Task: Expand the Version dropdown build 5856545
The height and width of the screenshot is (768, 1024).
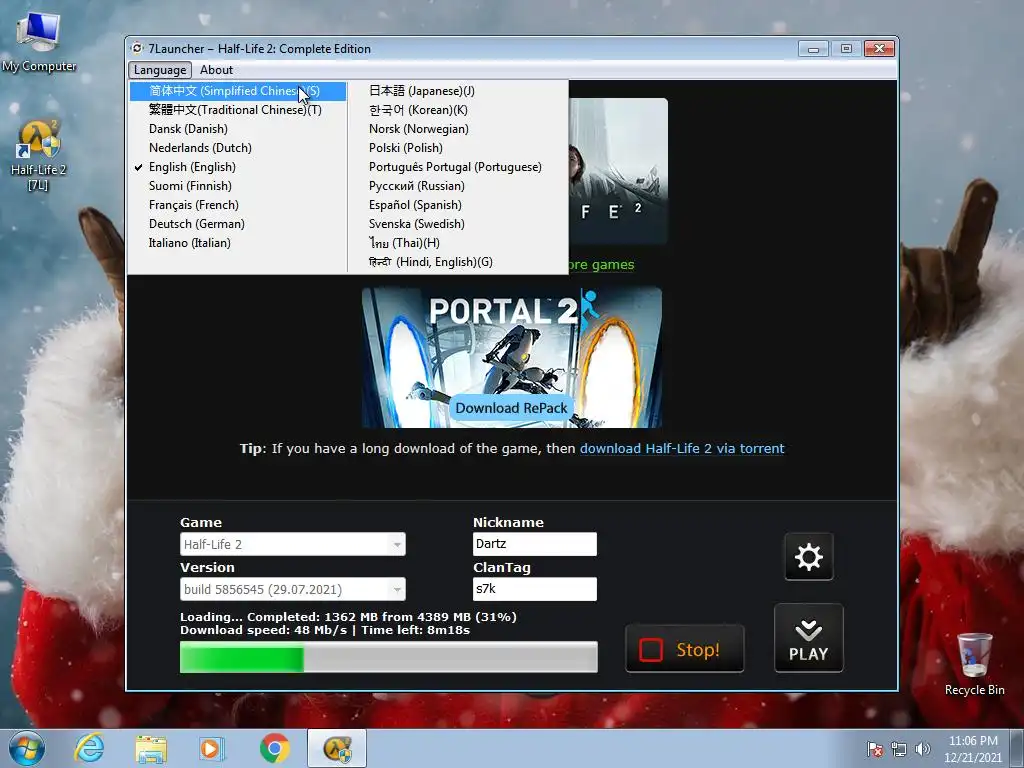Action: (293, 589)
